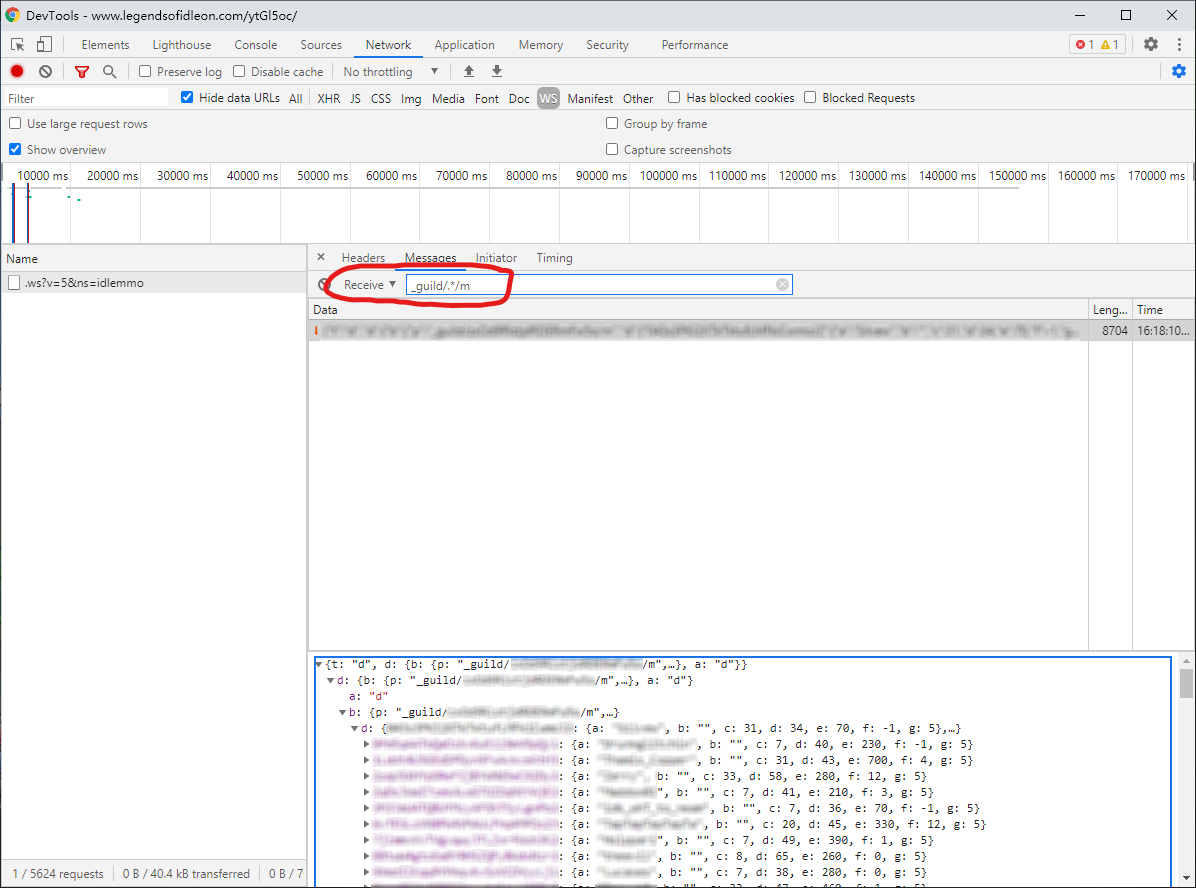Screen dimensions: 1196x888
Task: Toggle Preserve log checkbox
Action: pyautogui.click(x=145, y=71)
